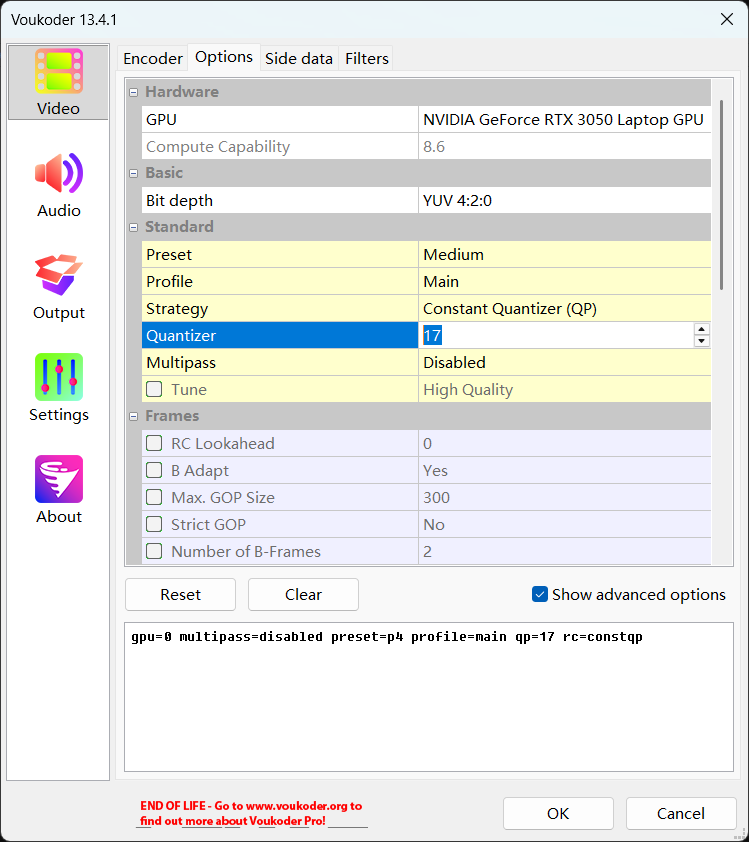Uncheck Show advanced options

[x=540, y=594]
